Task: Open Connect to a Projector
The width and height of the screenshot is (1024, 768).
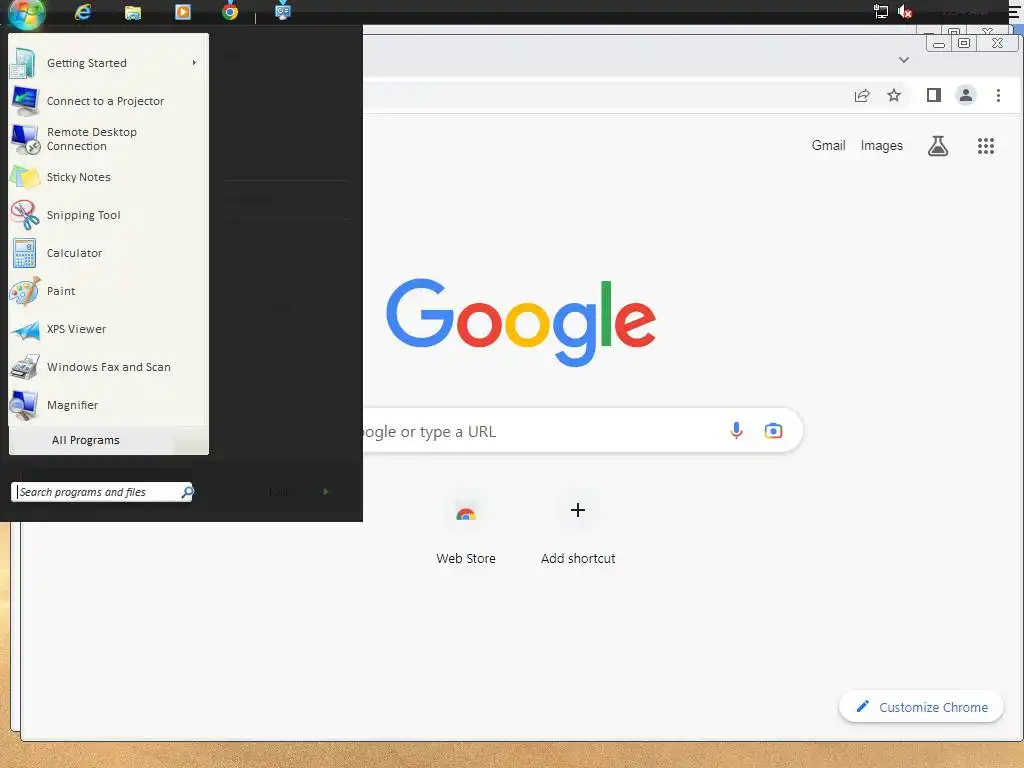Action: tap(108, 101)
